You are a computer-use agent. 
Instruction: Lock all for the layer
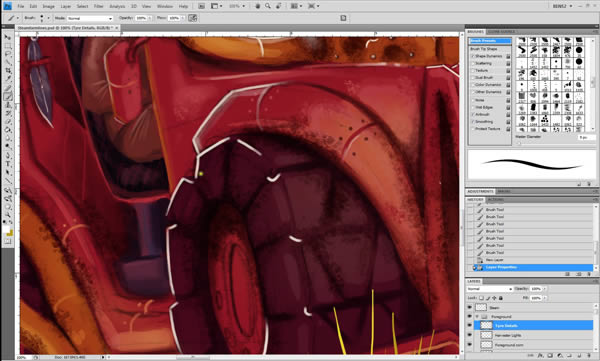click(501, 298)
